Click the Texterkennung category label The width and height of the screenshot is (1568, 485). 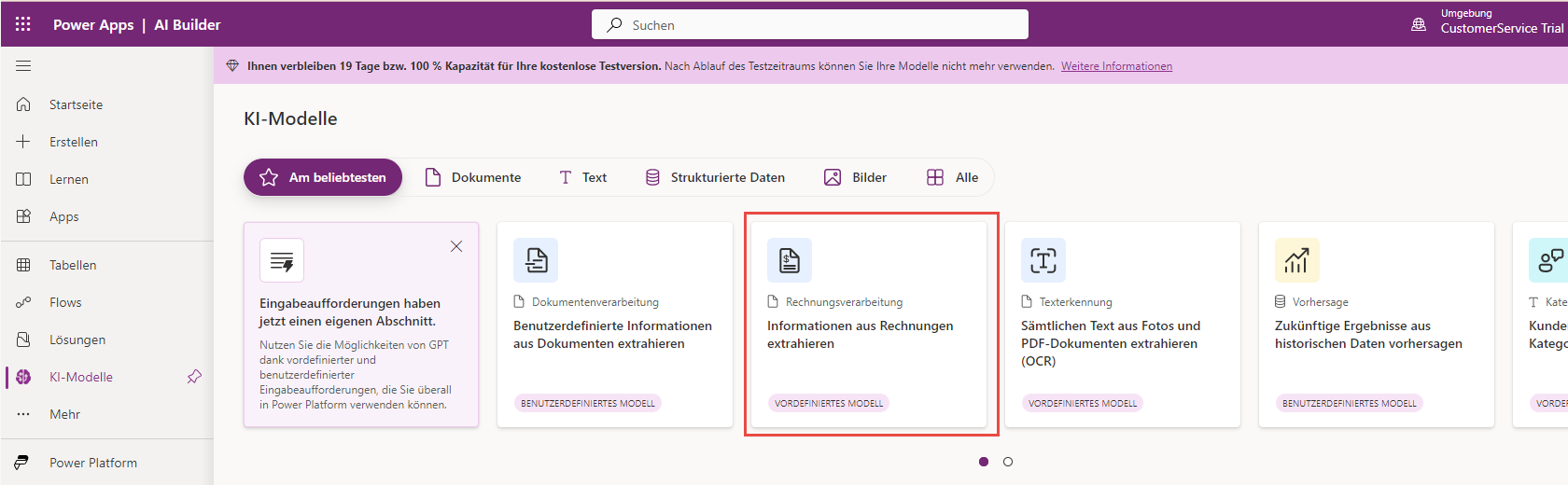[x=1075, y=302]
